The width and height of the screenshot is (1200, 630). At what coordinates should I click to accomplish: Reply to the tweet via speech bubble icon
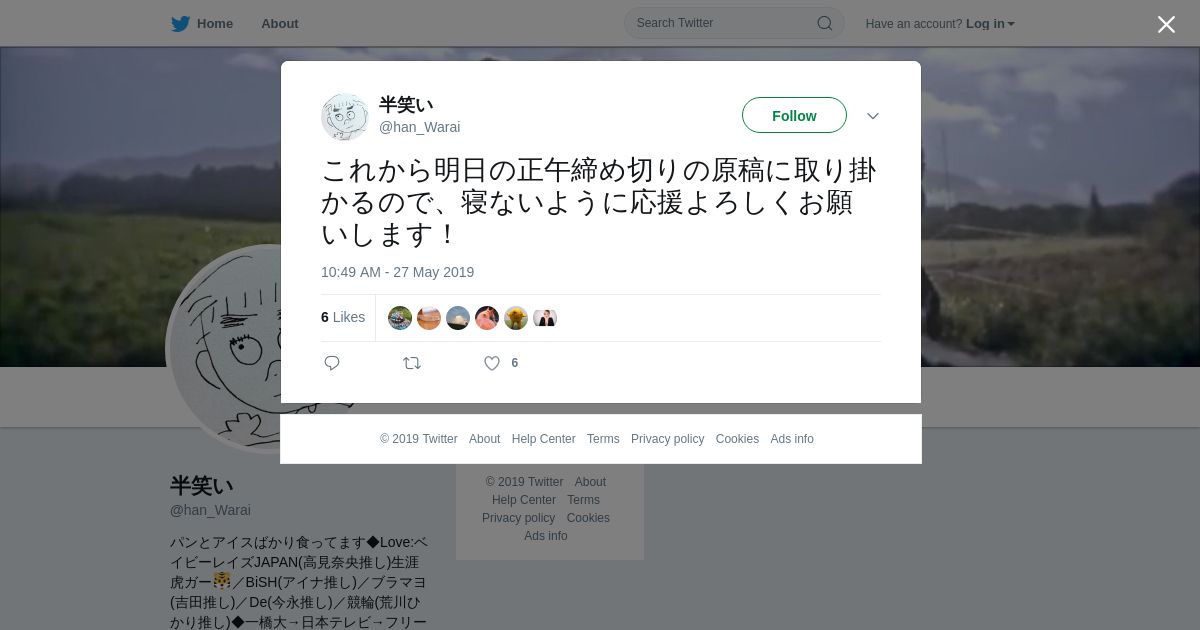pyautogui.click(x=332, y=363)
